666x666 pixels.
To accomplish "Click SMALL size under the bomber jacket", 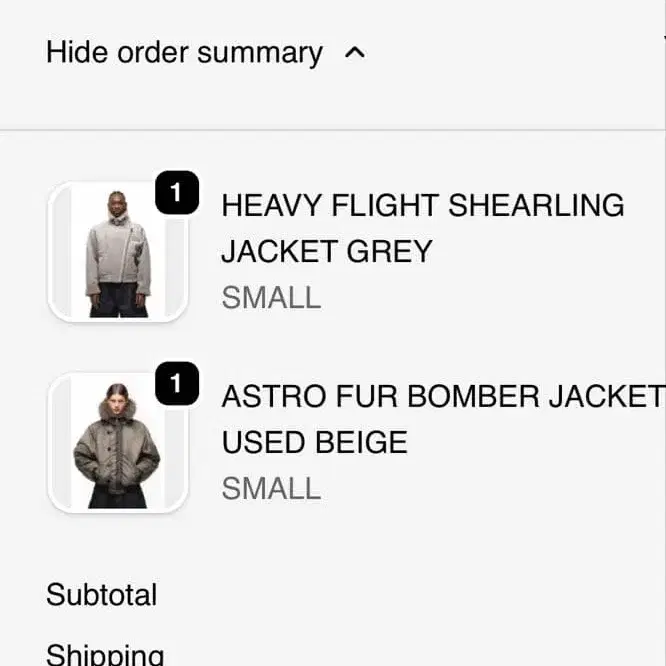I will point(271,489).
